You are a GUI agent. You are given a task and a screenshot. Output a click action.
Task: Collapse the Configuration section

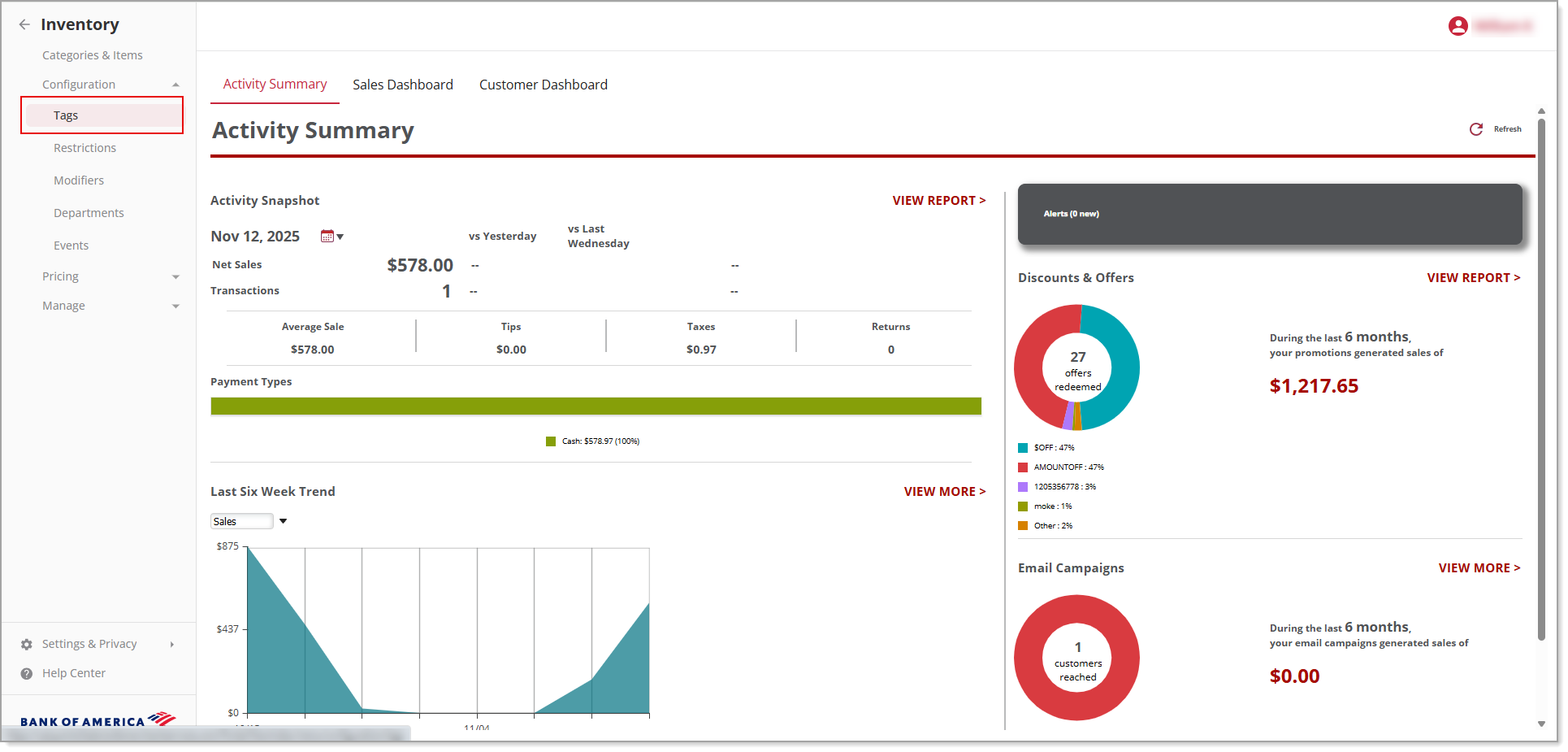175,85
